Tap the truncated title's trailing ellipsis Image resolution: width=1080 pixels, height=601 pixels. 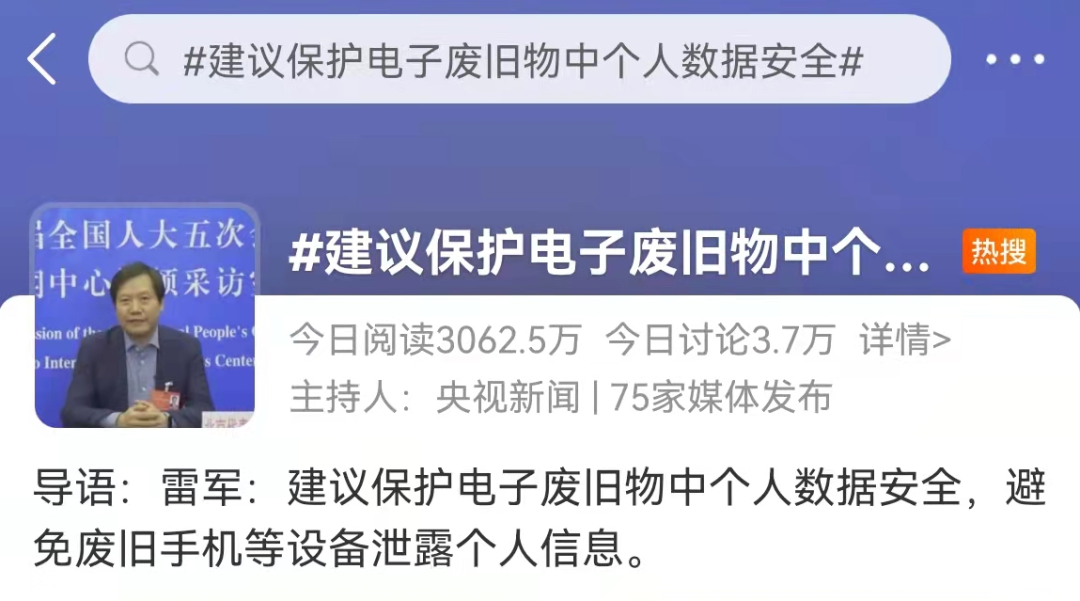point(906,265)
